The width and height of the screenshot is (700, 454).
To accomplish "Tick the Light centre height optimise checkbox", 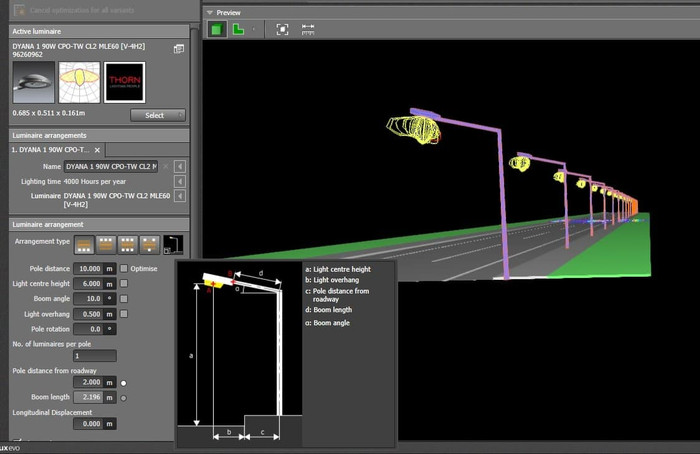I will coord(124,284).
